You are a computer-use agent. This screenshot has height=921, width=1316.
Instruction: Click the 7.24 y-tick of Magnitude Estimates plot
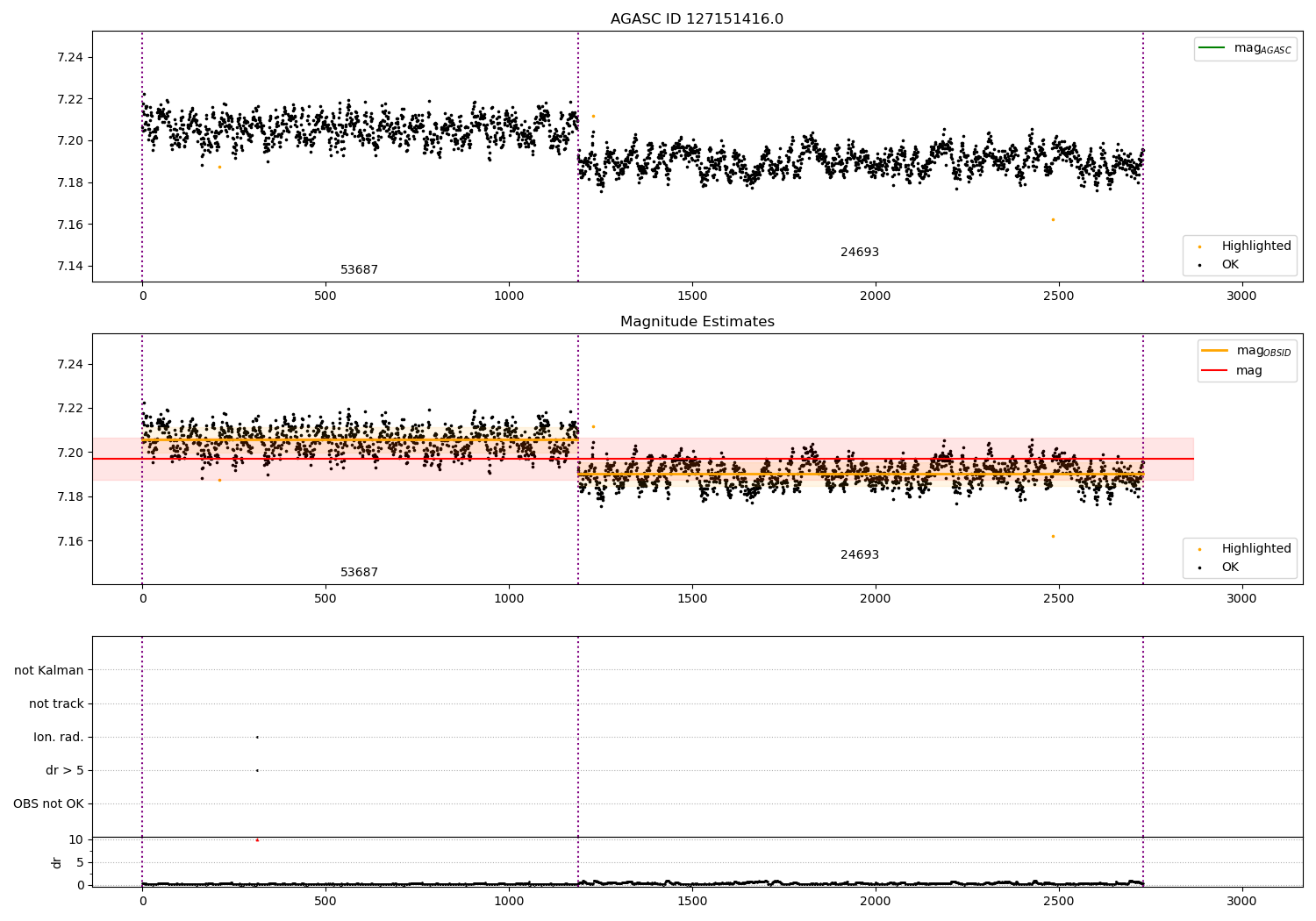(x=70, y=364)
